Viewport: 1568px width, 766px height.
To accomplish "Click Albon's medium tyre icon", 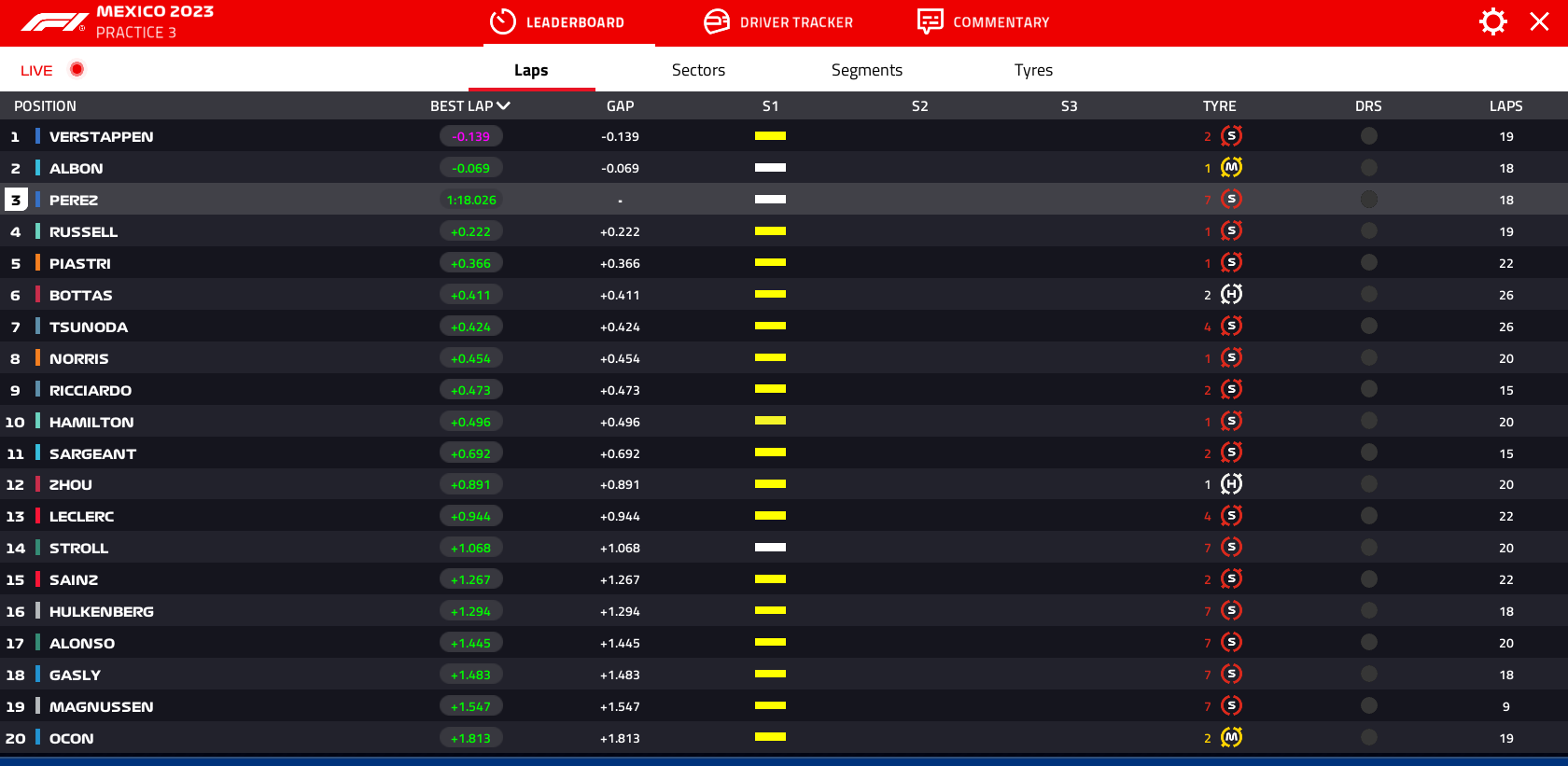I will [1232, 168].
